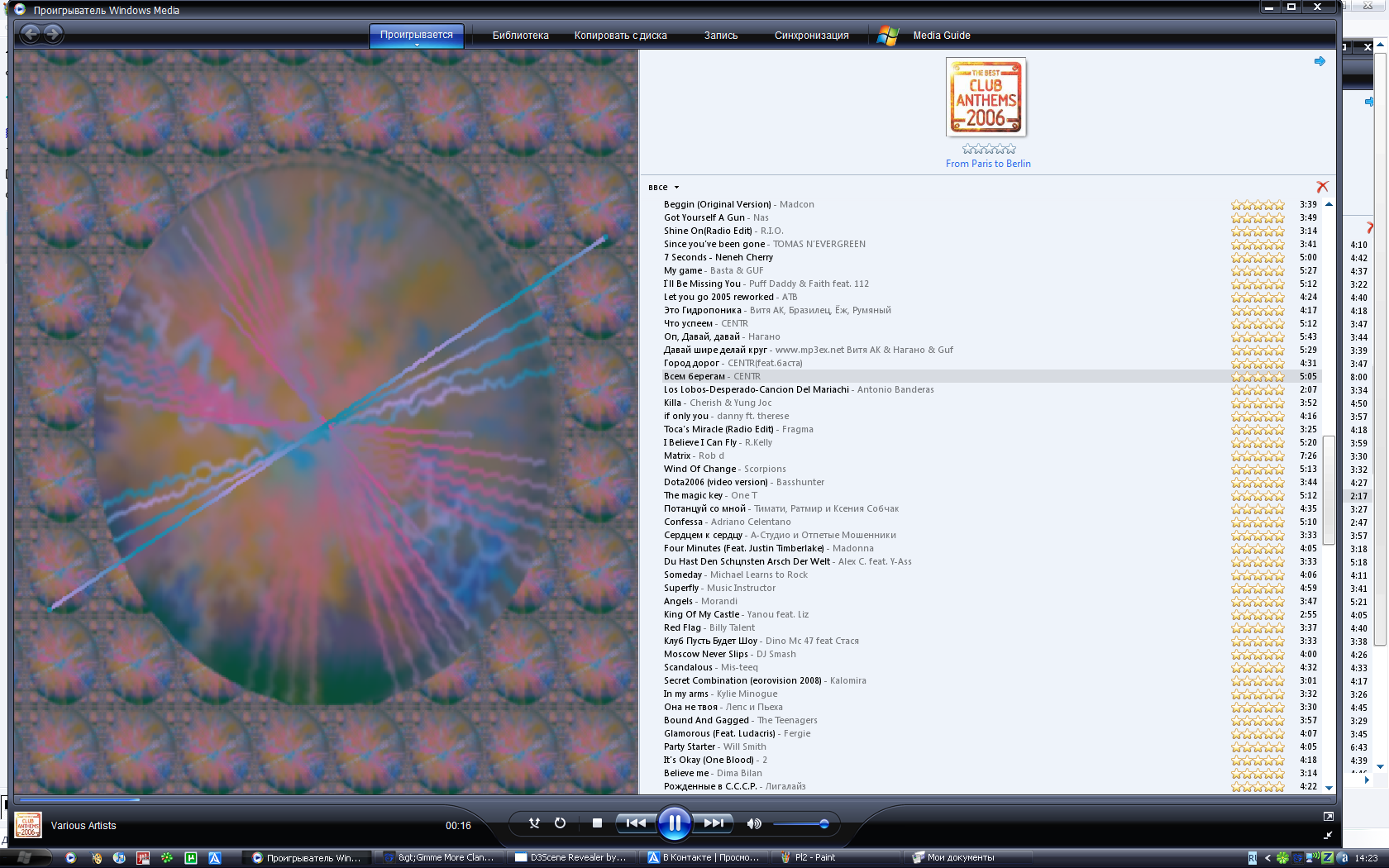Adjust the volume slider
This screenshot has height=868, width=1389.
pos(823,823)
